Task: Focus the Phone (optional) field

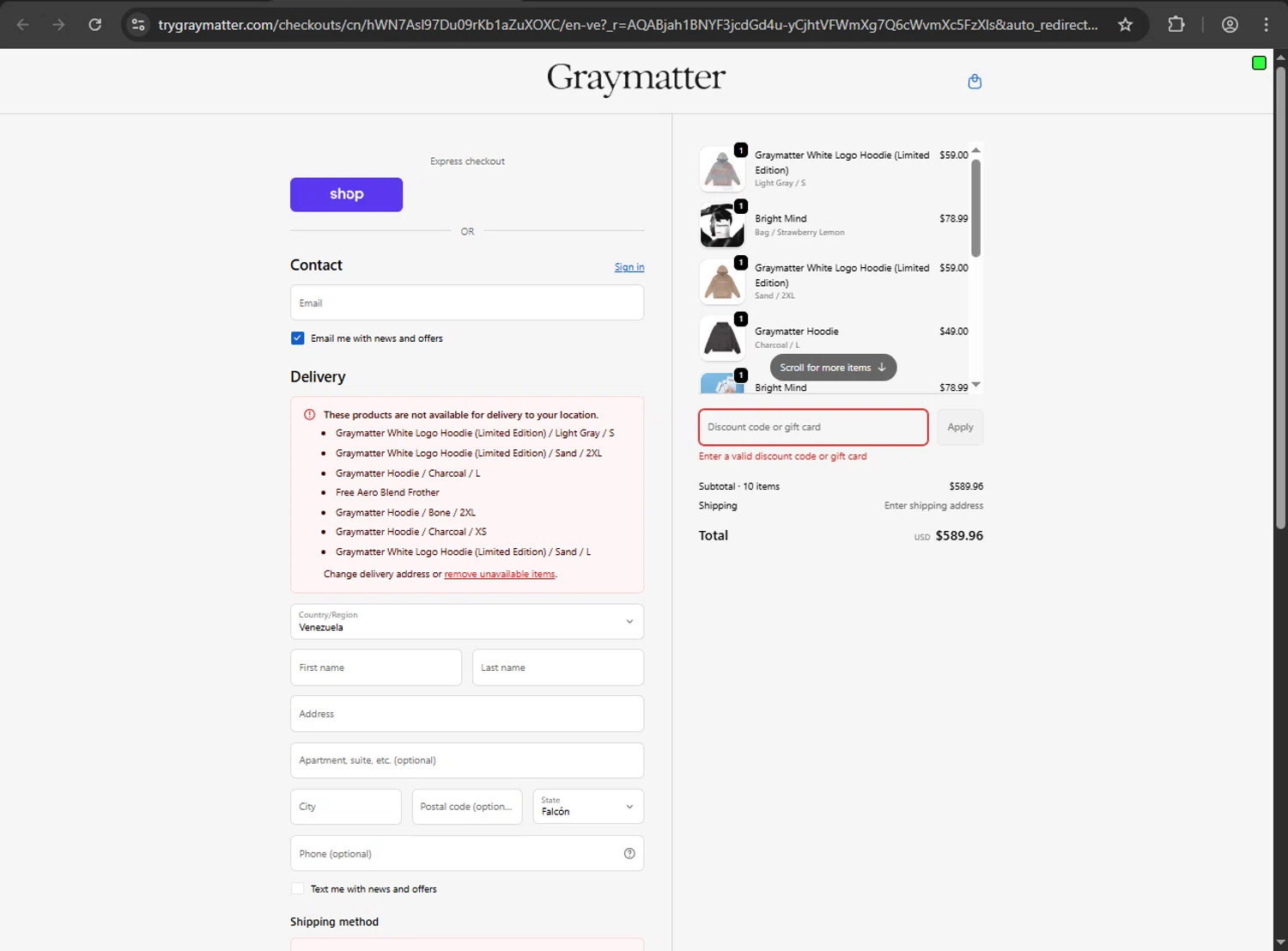Action: pos(467,853)
